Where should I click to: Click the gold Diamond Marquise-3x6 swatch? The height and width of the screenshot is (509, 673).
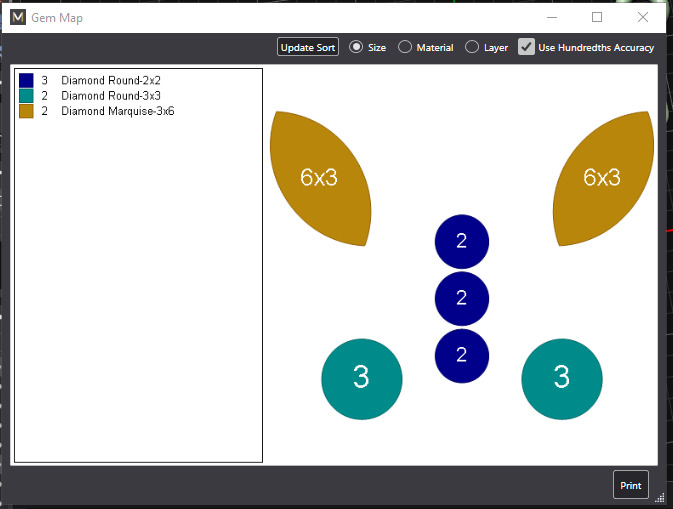tap(26, 111)
